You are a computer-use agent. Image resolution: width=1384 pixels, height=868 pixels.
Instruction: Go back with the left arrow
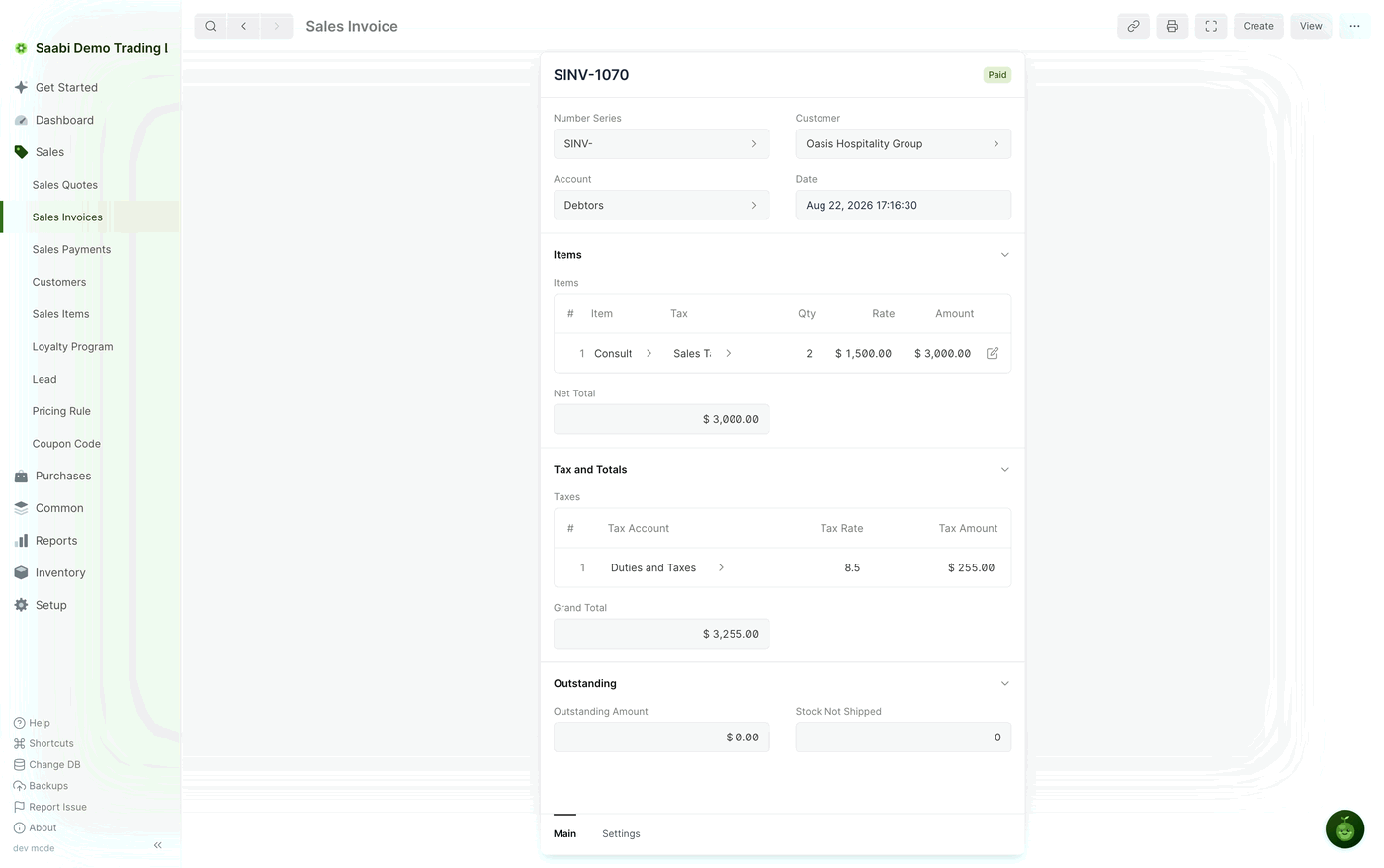click(243, 26)
